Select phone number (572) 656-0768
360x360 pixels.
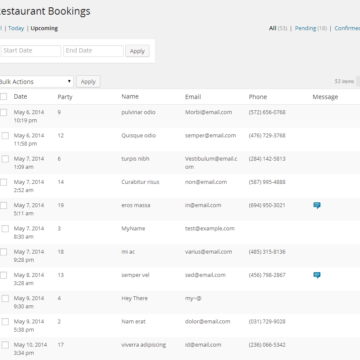[267, 112]
